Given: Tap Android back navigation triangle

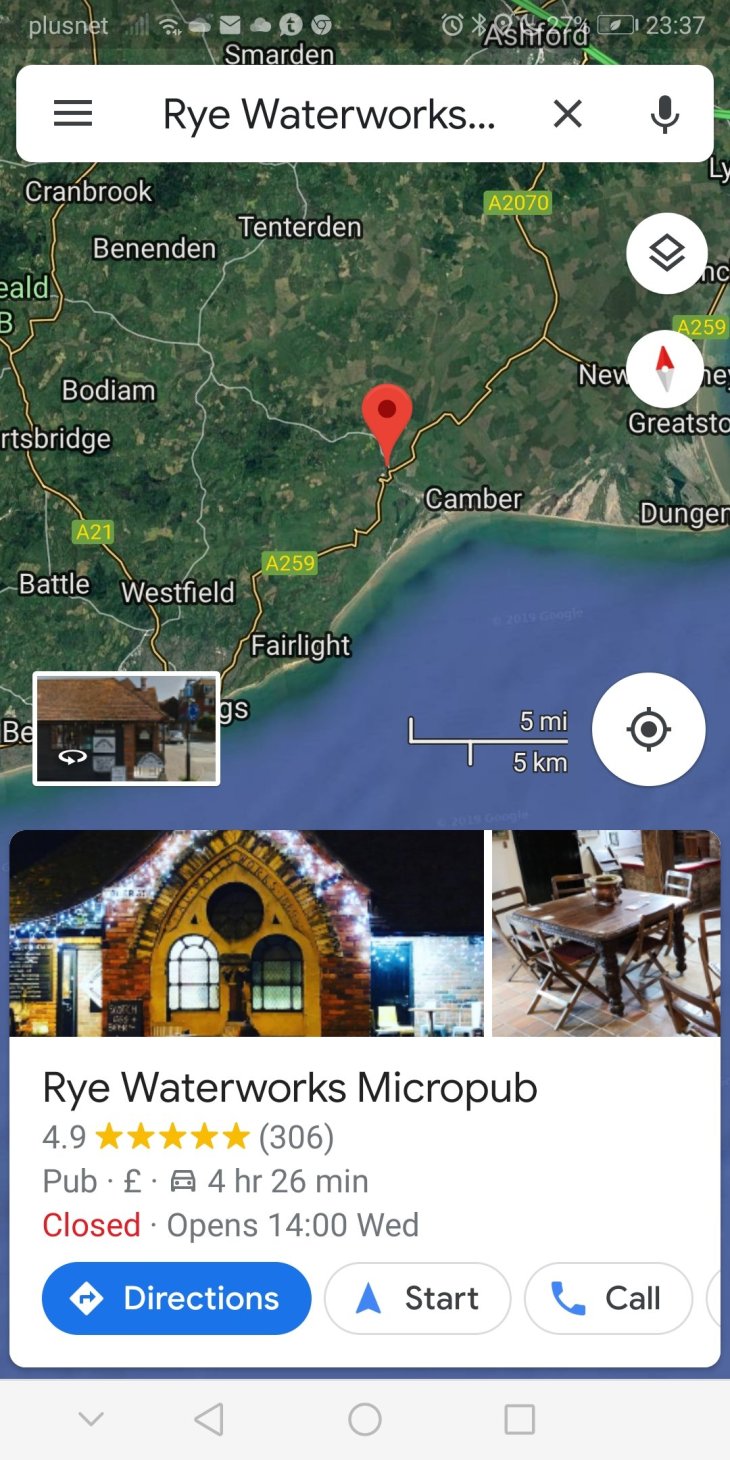Looking at the screenshot, I should point(208,1419).
